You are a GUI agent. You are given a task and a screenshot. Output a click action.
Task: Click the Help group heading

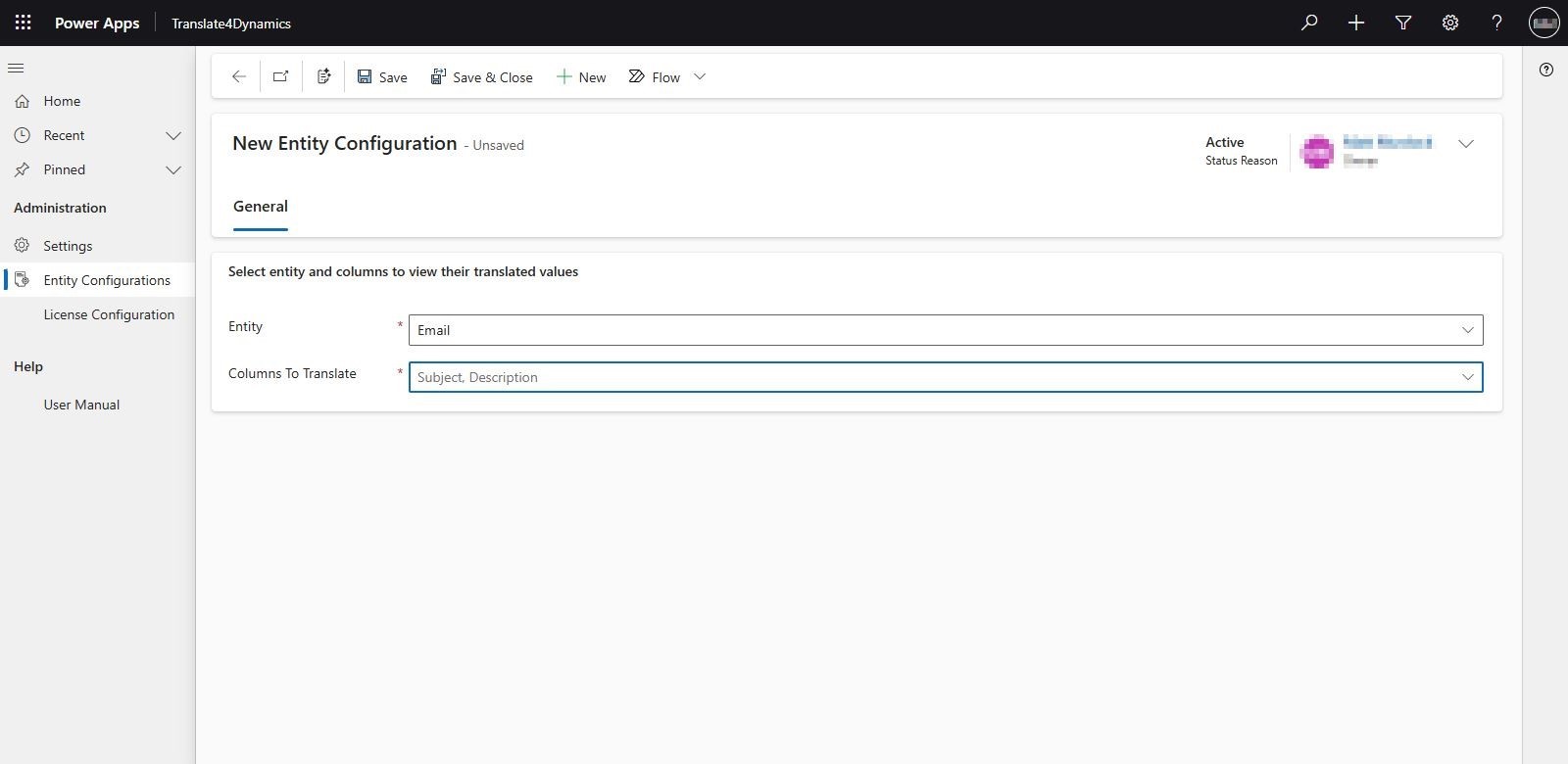click(28, 366)
